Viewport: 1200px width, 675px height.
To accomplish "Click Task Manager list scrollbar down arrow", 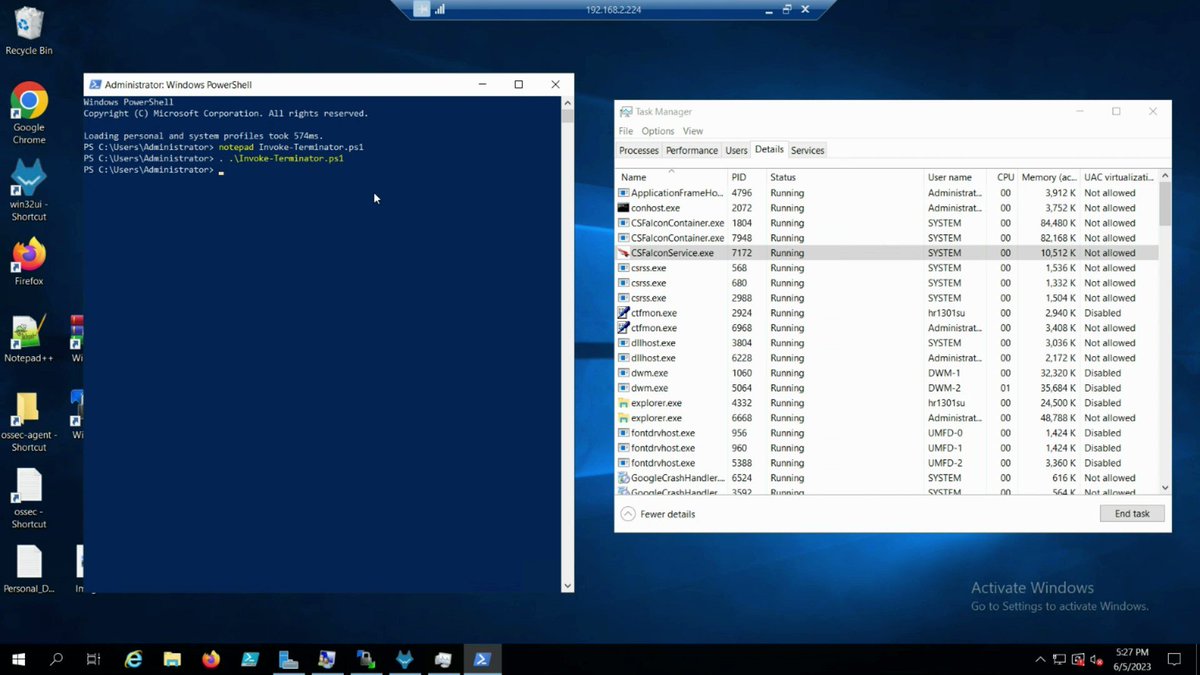I will pyautogui.click(x=1165, y=487).
